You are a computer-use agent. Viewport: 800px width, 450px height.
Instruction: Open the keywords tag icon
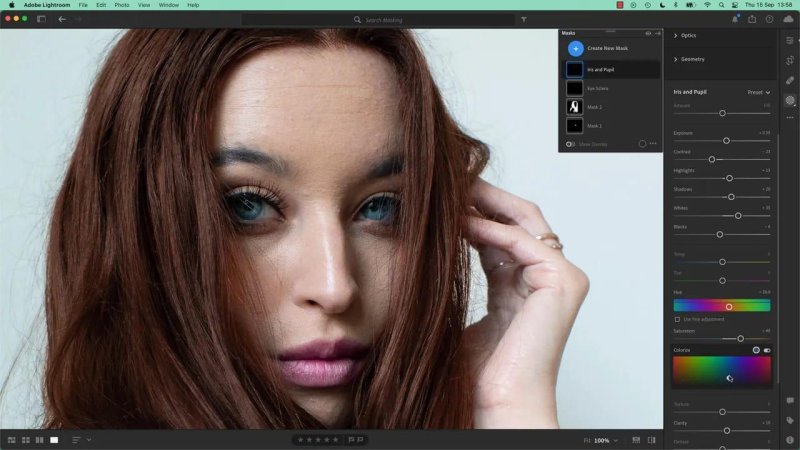click(790, 420)
